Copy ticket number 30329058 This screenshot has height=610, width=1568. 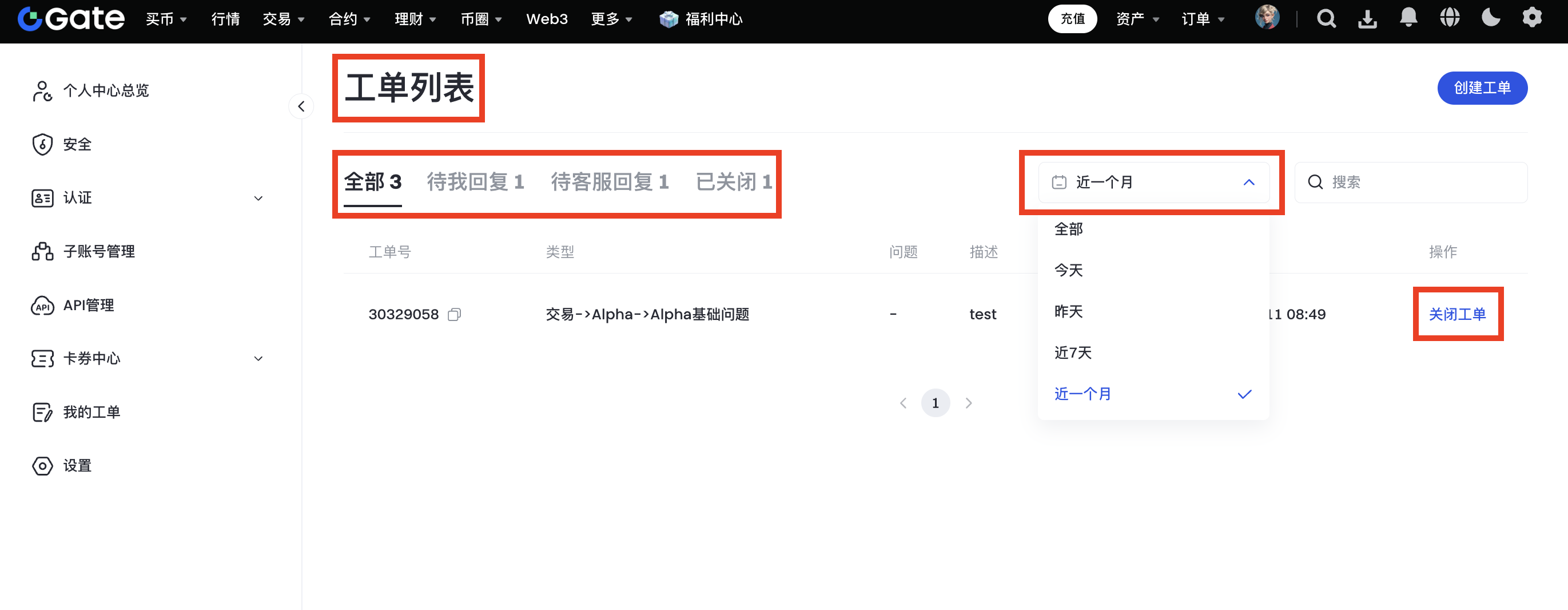point(454,315)
